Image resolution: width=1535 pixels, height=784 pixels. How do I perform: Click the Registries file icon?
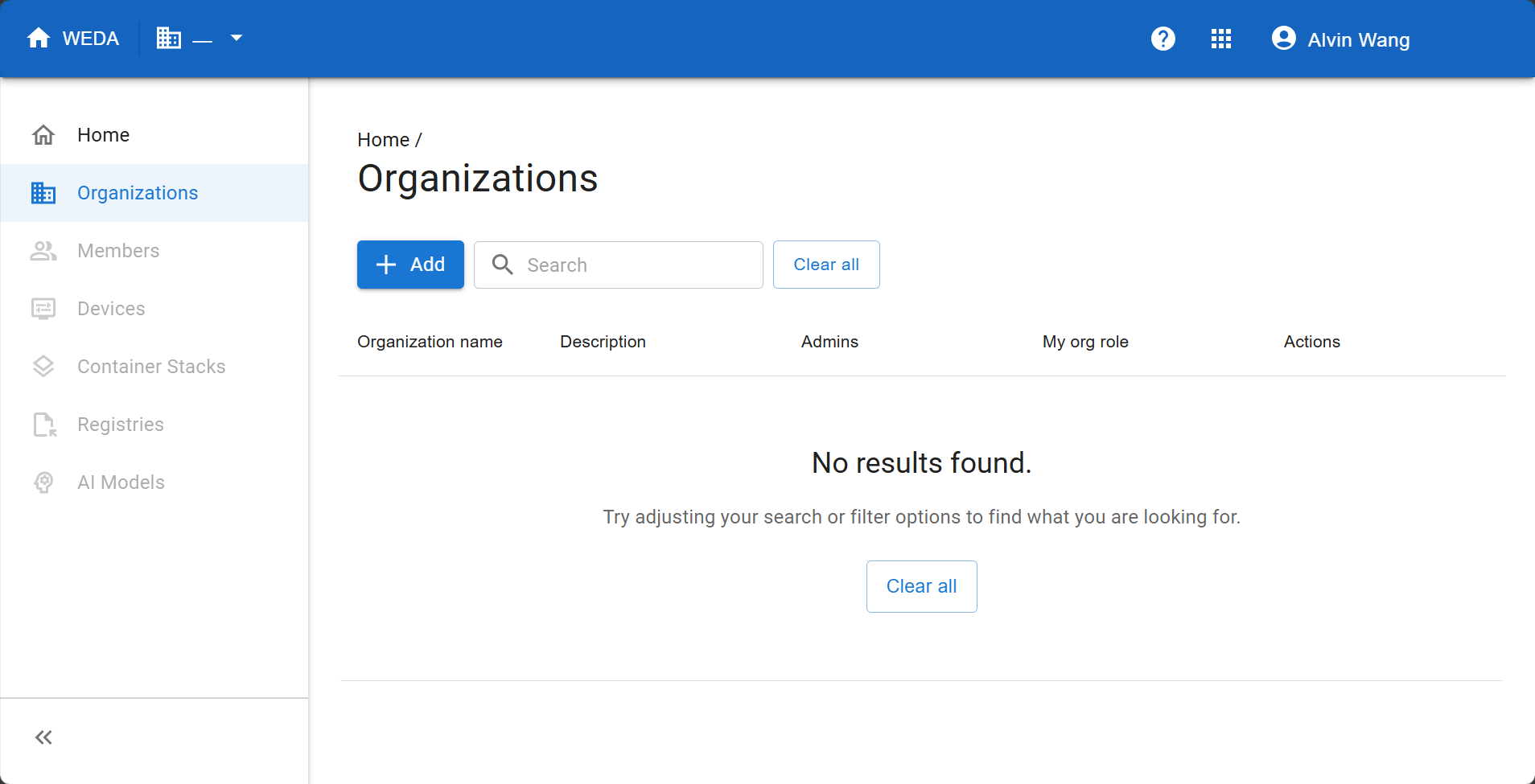[45, 425]
